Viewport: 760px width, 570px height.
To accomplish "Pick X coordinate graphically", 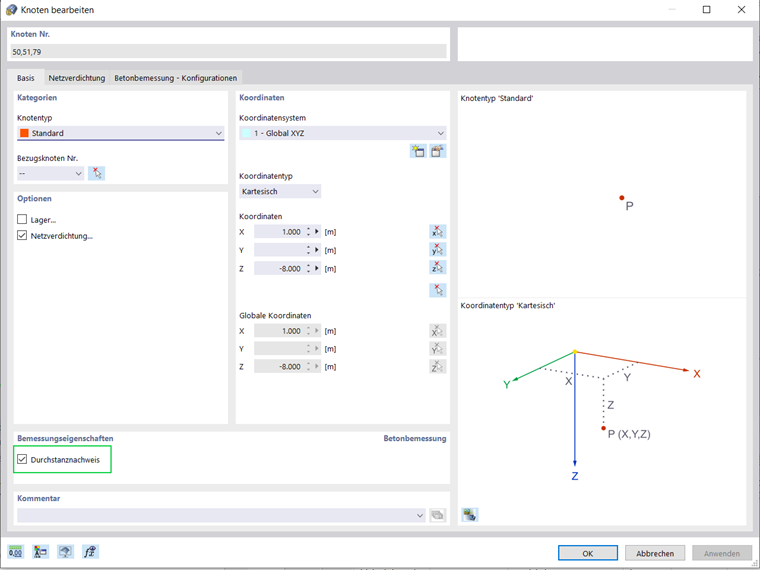I will point(438,232).
